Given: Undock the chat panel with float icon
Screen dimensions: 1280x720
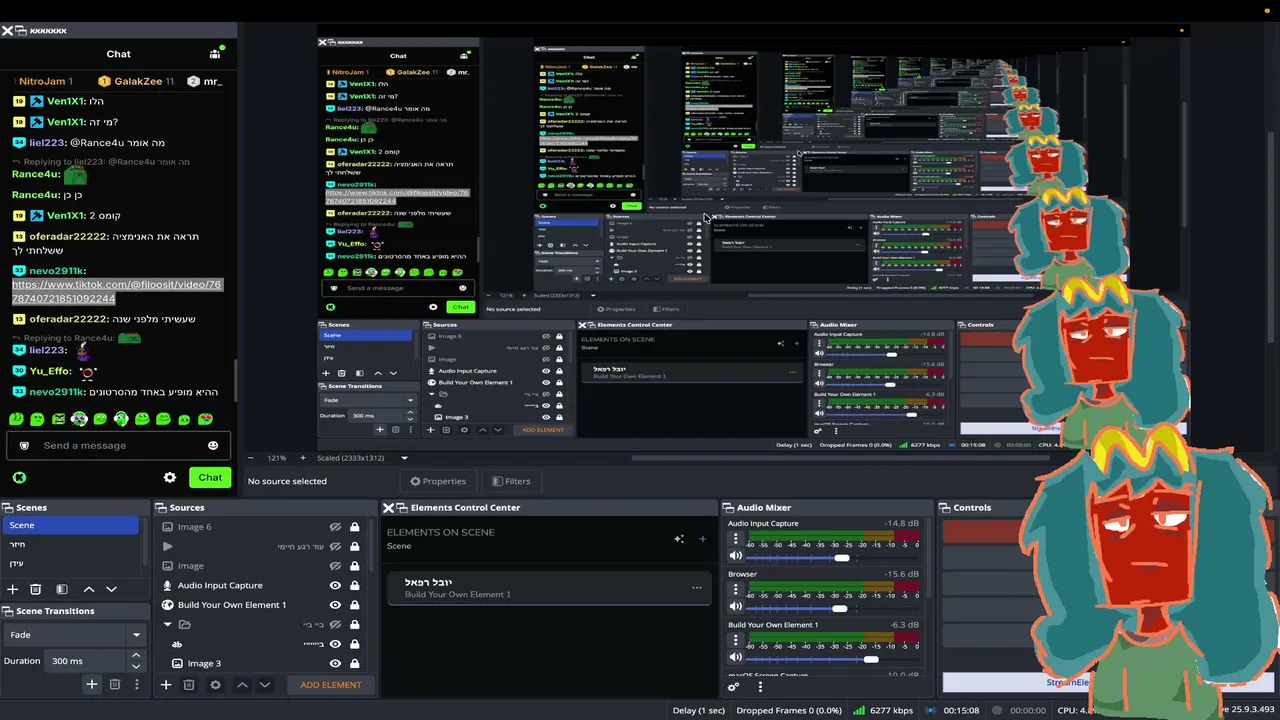Looking at the screenshot, I should pyautogui.click(x=21, y=31).
